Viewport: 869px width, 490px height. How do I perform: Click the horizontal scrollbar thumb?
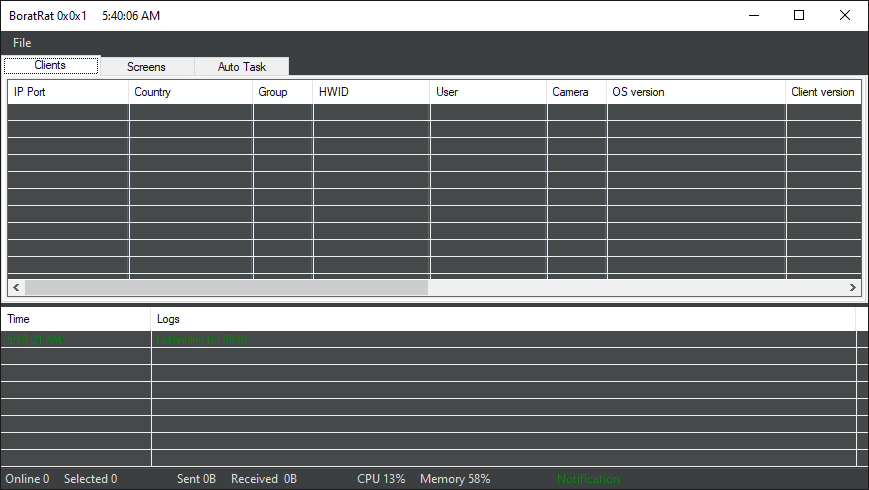pos(226,287)
